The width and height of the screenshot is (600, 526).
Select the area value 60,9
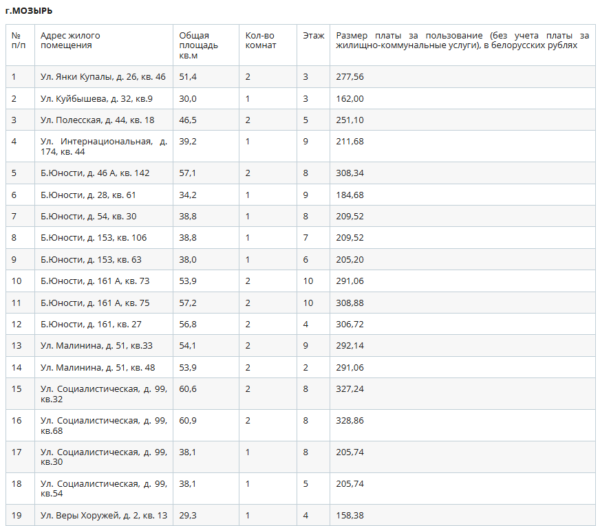(187, 420)
